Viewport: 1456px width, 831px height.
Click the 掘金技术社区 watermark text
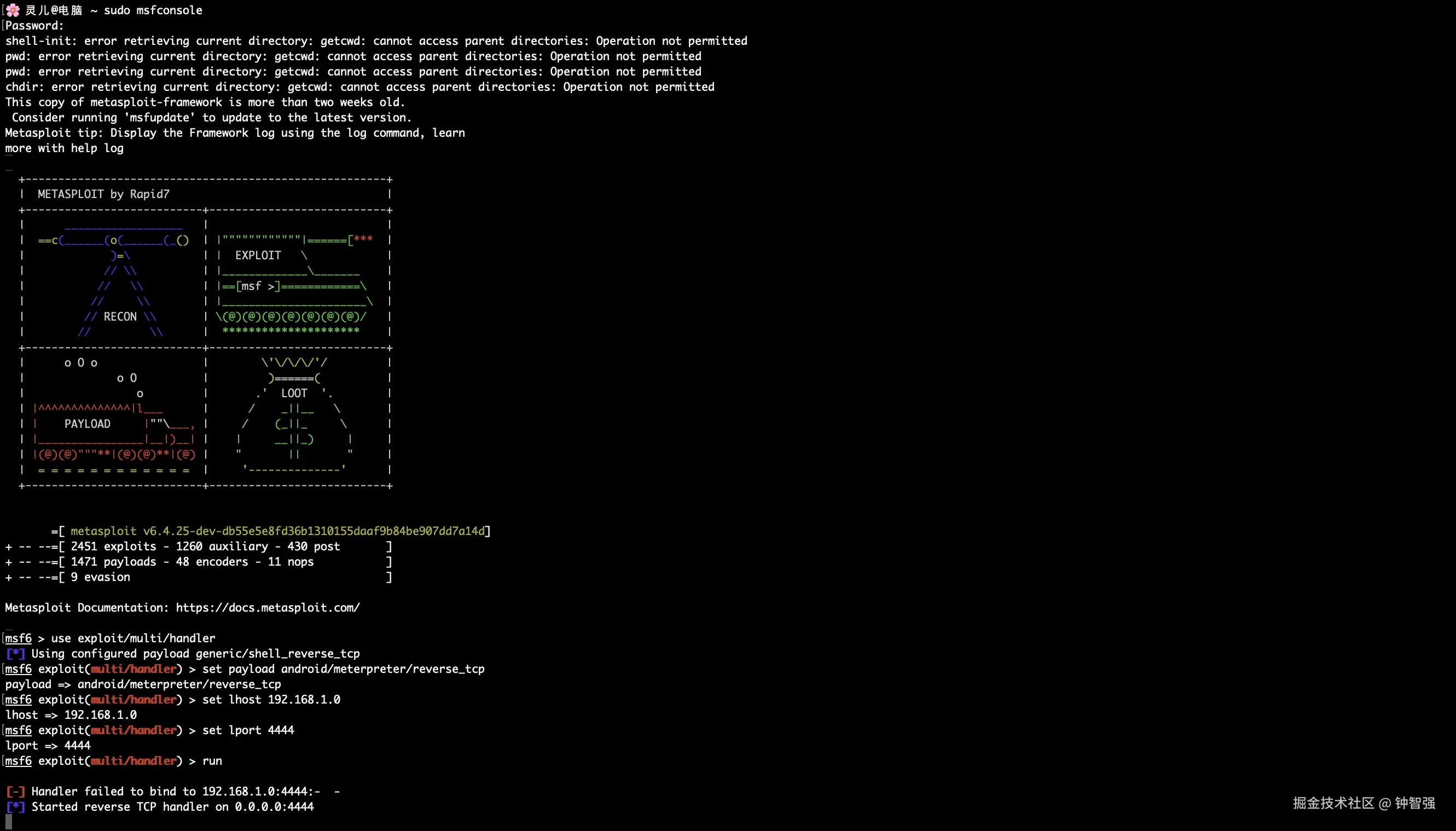coord(1333,804)
